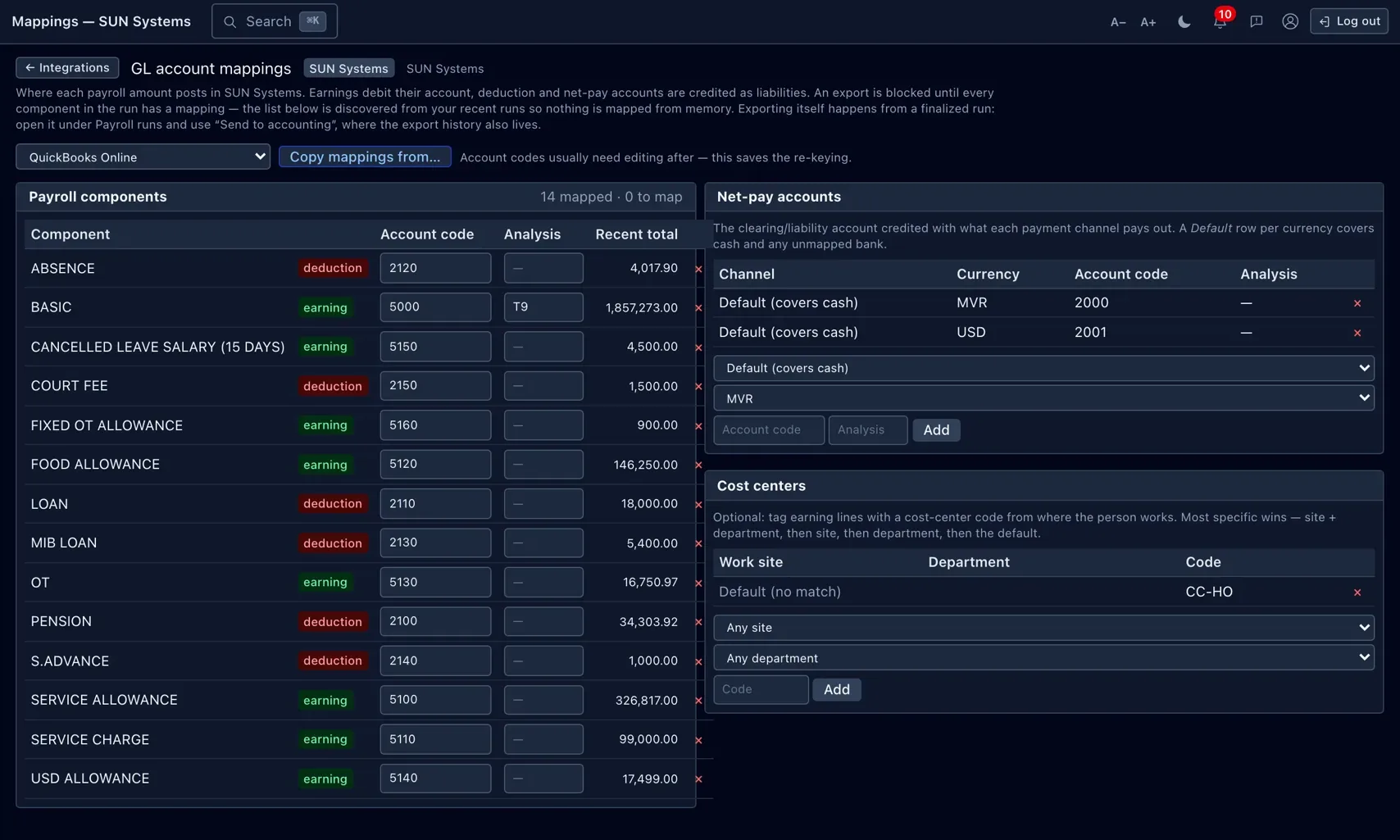Click net-pay Account code input field
The image size is (1400, 840).
[x=769, y=430]
